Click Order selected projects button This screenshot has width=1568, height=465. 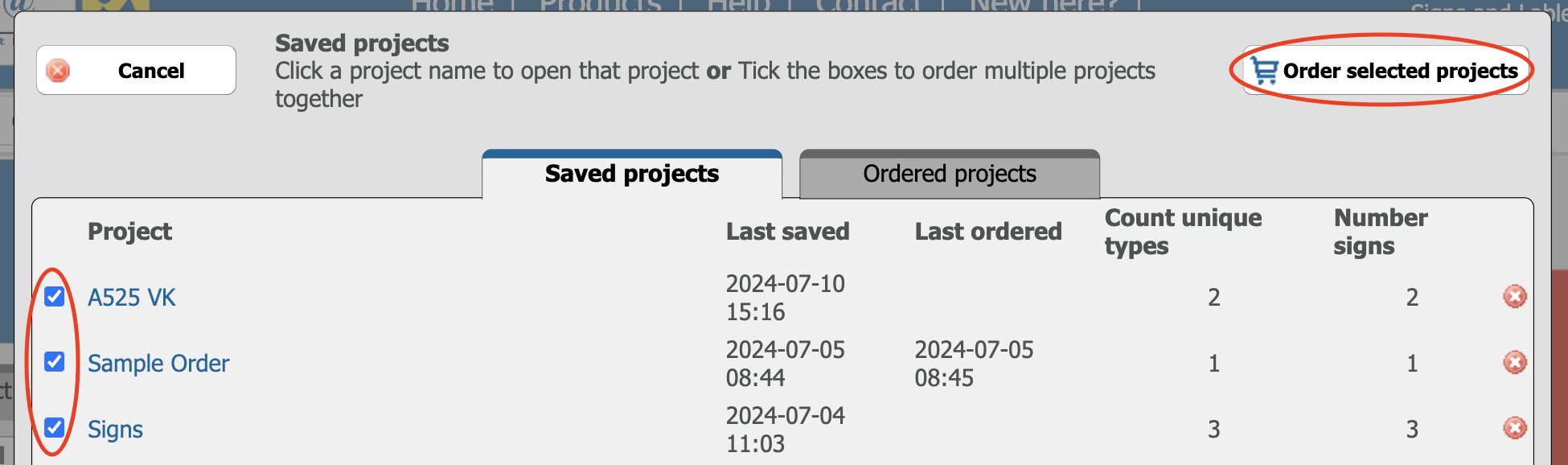[x=1385, y=71]
